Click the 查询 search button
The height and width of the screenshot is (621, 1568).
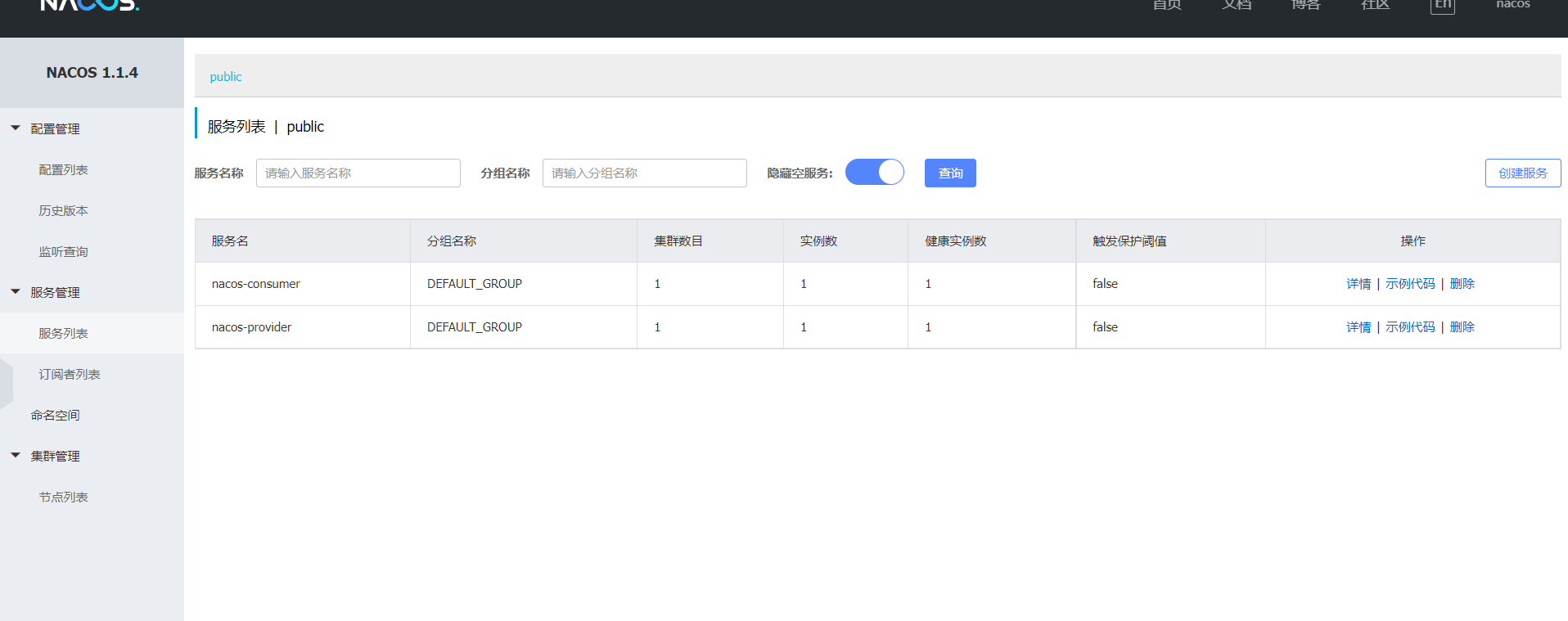point(950,173)
